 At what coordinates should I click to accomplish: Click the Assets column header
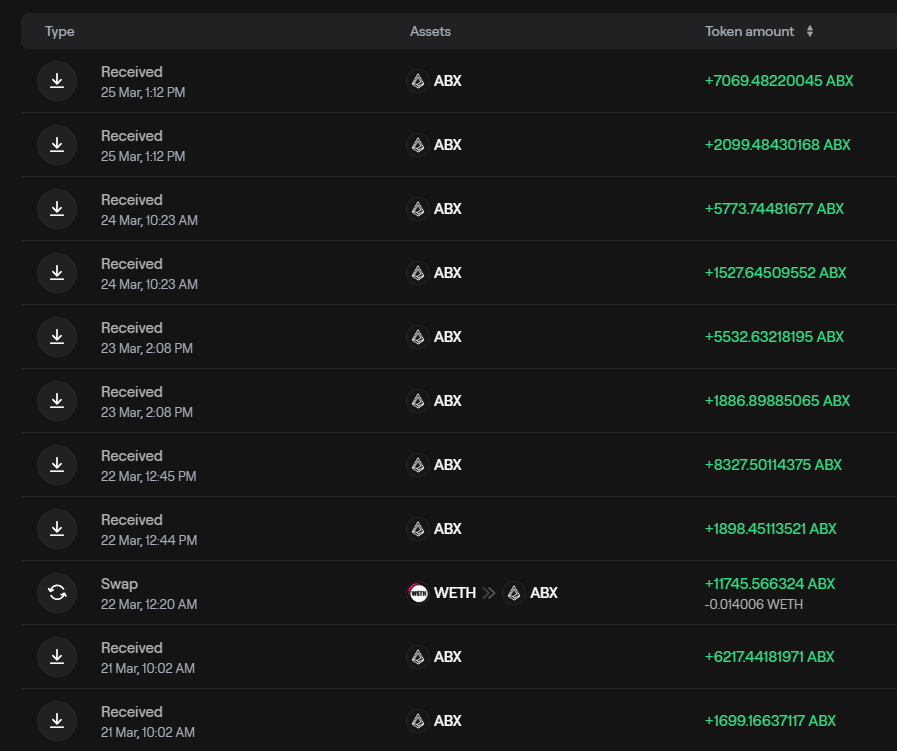pyautogui.click(x=430, y=31)
